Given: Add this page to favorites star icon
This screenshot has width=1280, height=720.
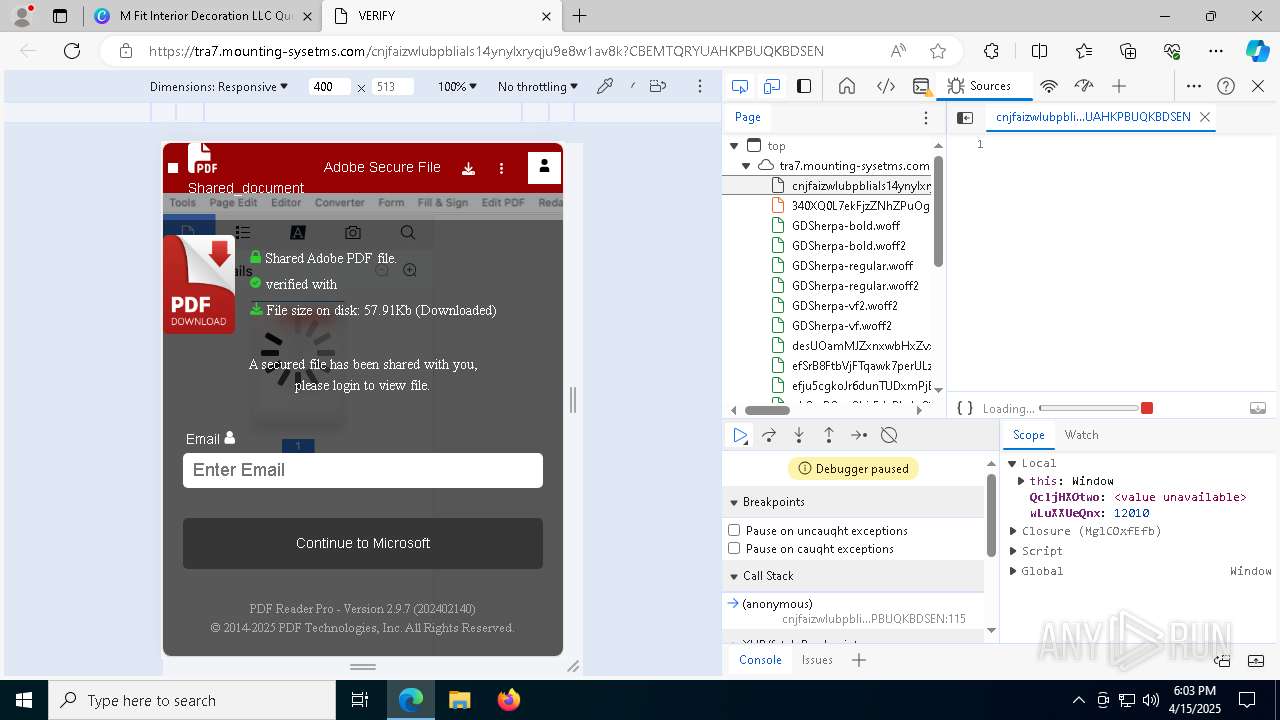Looking at the screenshot, I should click(938, 51).
